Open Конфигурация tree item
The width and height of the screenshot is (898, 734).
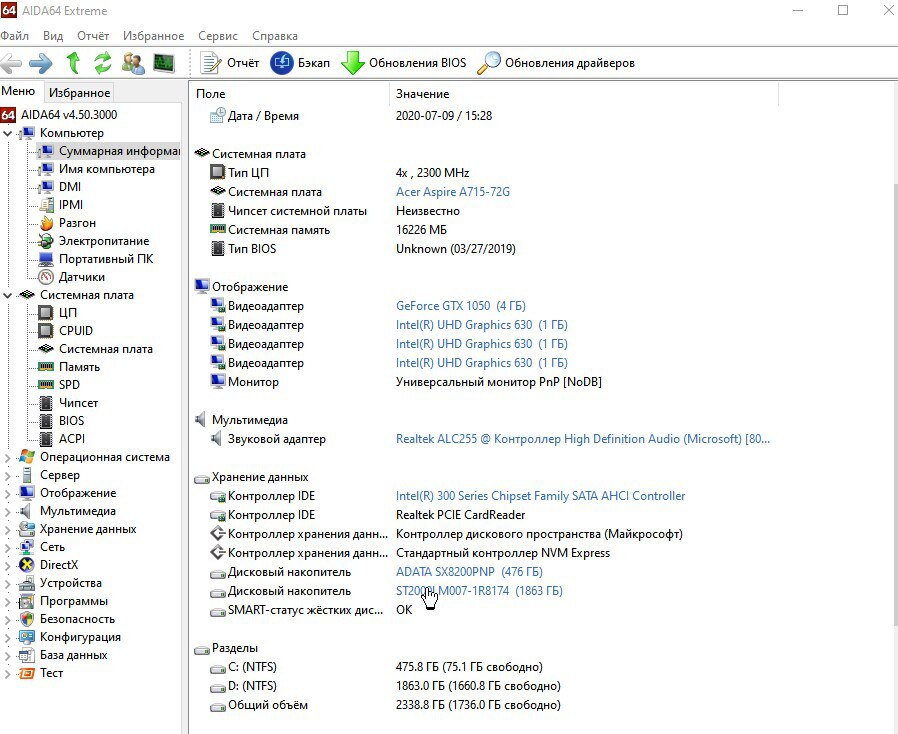[70, 637]
